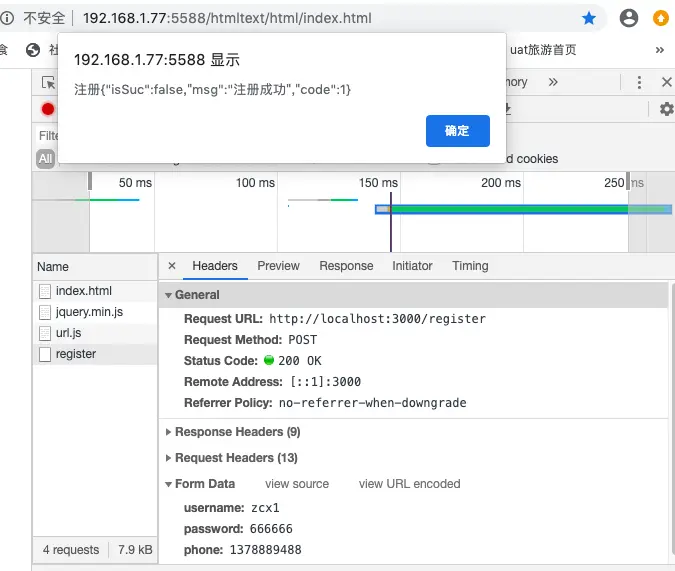675x571 pixels.
Task: Show more bookmarks chevron
Action: tap(659, 50)
